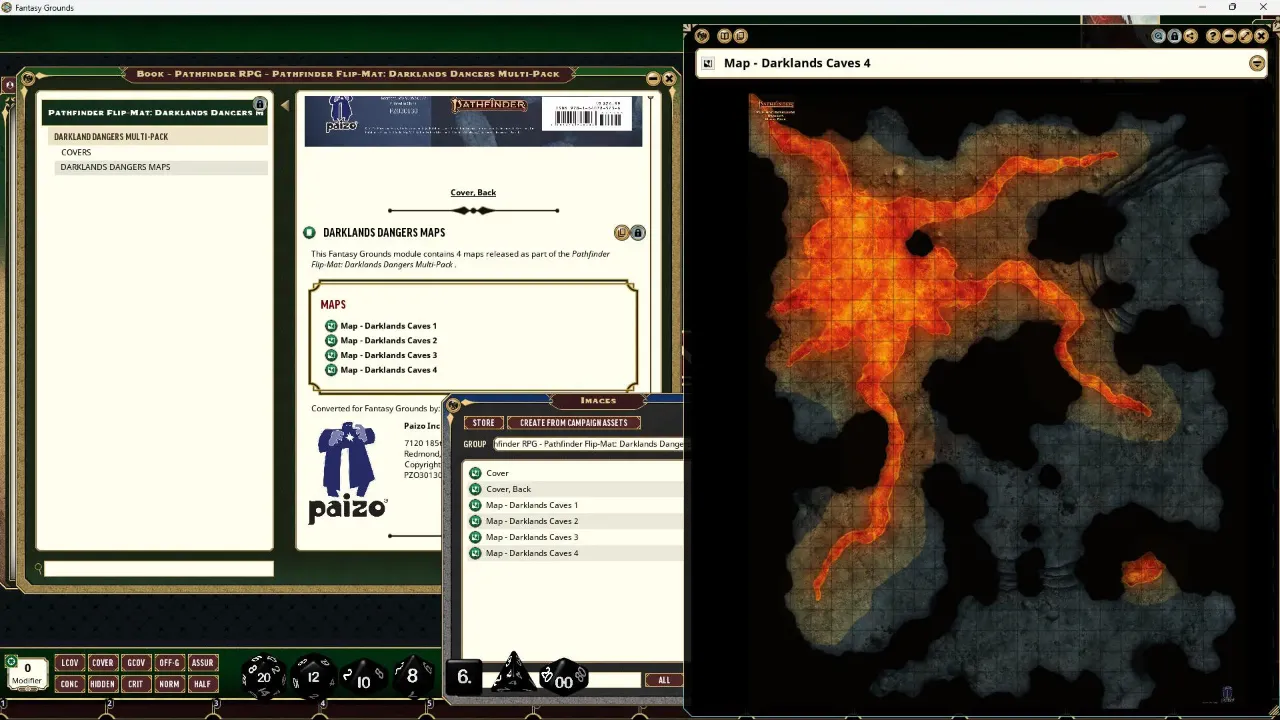Click the map window's share icon
The height and width of the screenshot is (720, 1280).
click(1190, 36)
